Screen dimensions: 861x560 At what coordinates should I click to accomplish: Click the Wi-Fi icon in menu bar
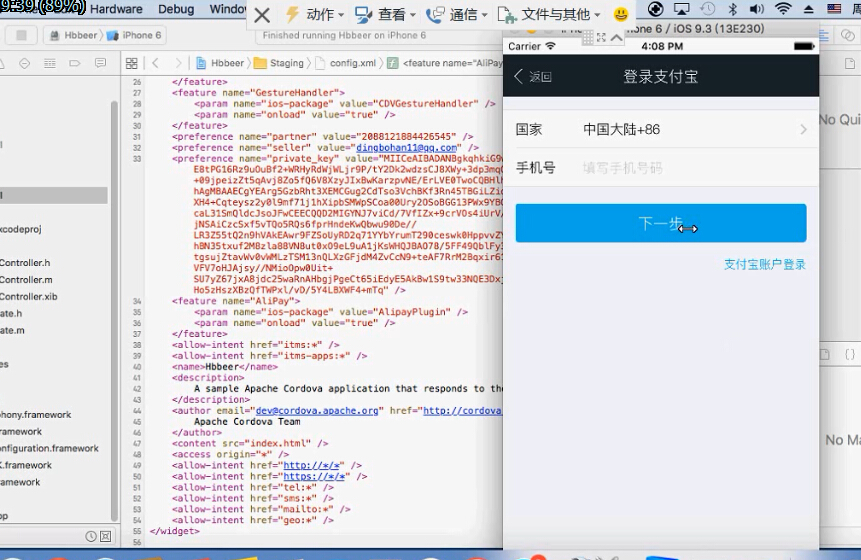(782, 9)
